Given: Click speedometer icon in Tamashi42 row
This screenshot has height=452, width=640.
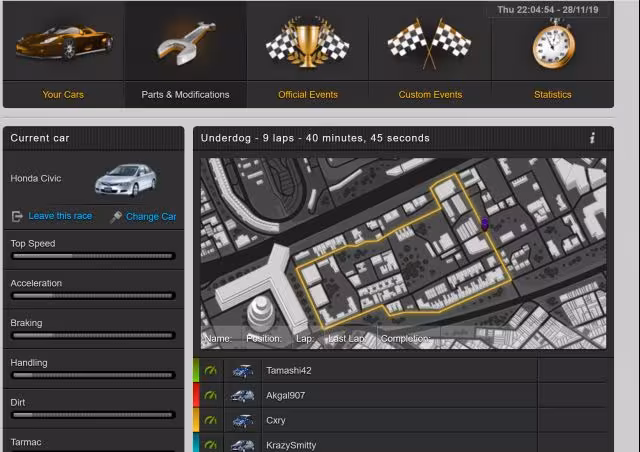Looking at the screenshot, I should [x=211, y=371].
